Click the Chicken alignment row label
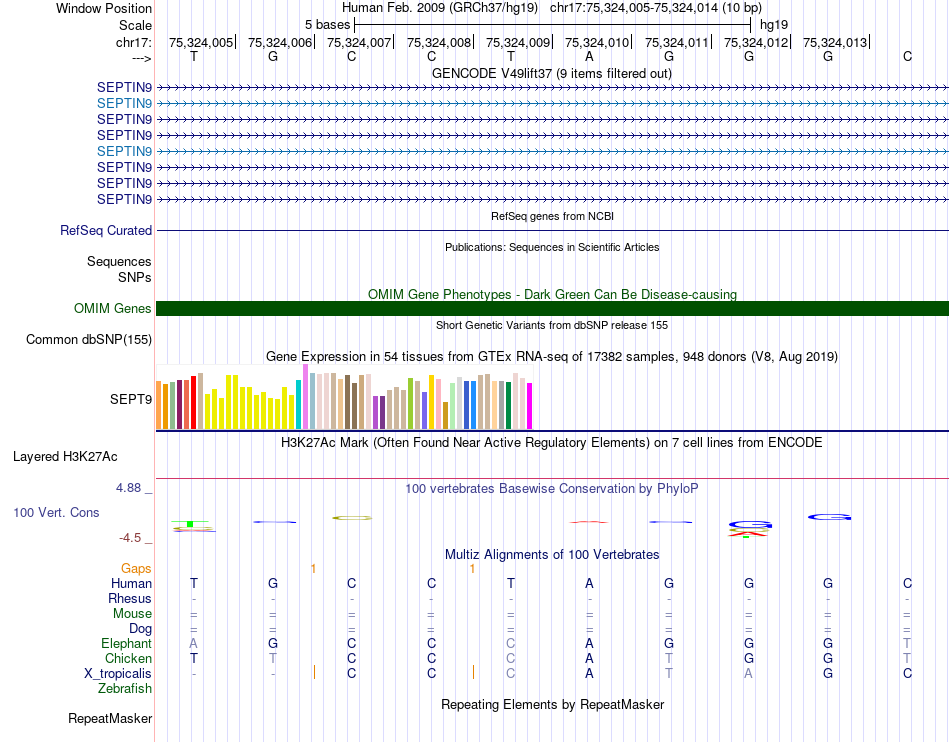Image resolution: width=950 pixels, height=742 pixels. (x=128, y=658)
